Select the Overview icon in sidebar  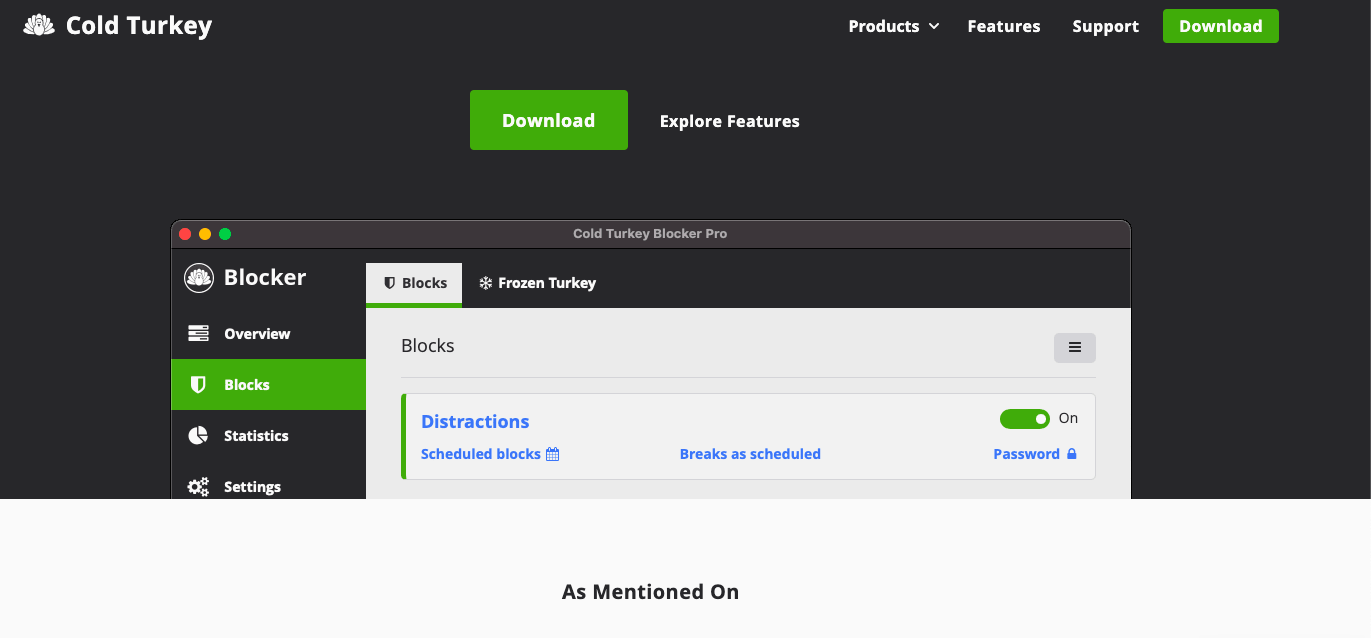tap(198, 334)
